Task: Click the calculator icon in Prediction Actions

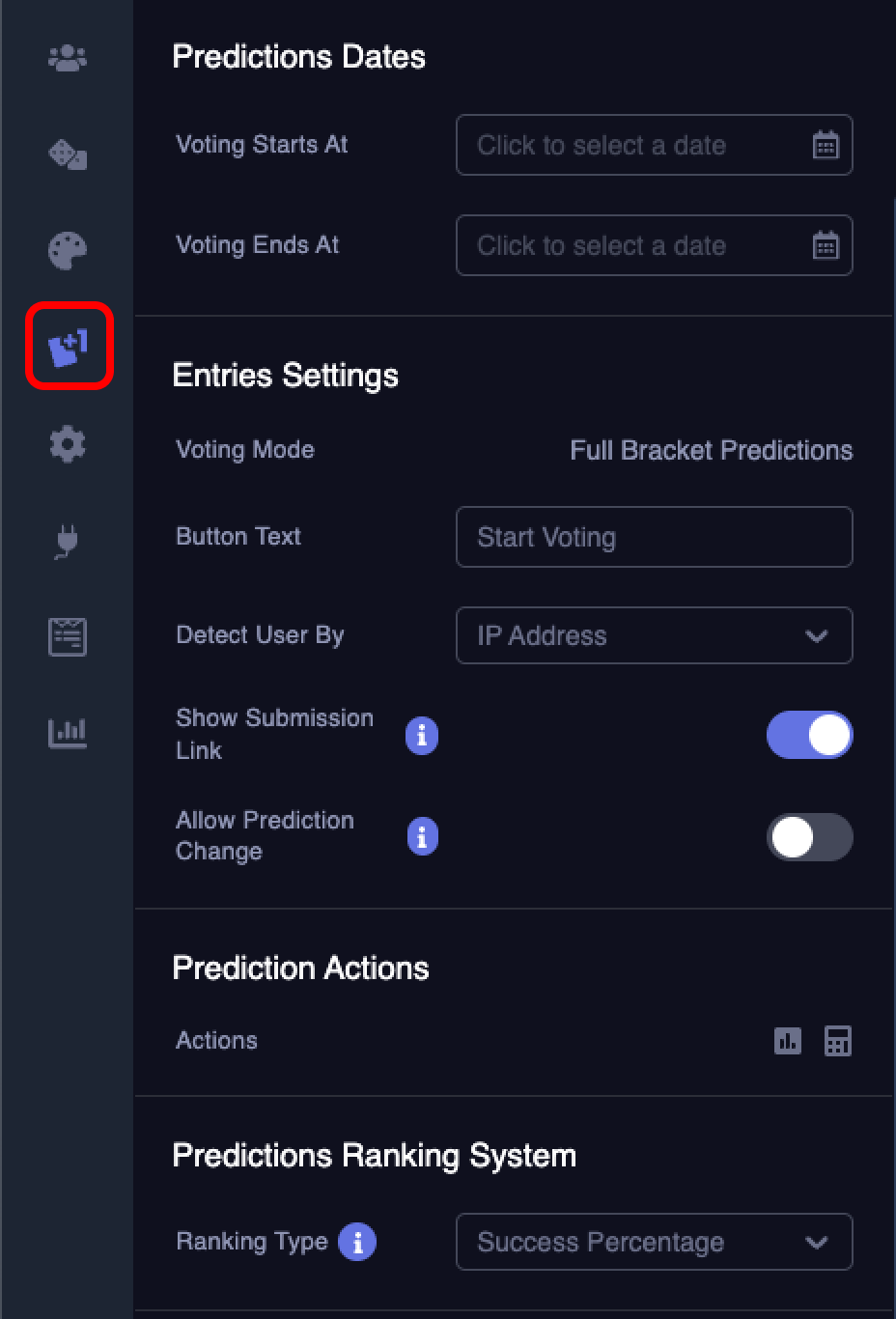Action: coord(837,1041)
